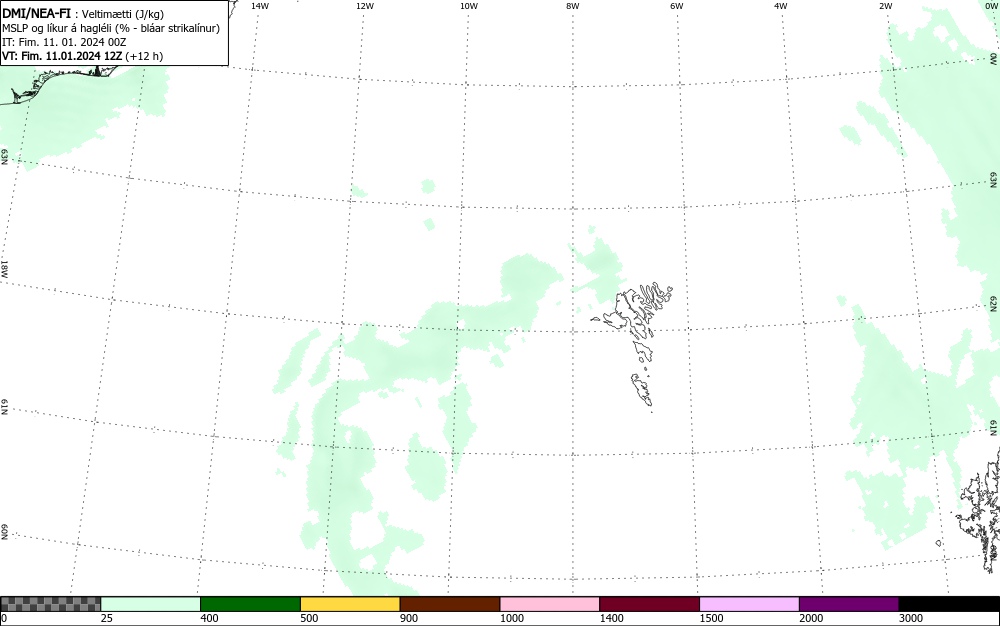Select the yellow 500–900 legend swatch
1000x626 pixels.
(350, 604)
